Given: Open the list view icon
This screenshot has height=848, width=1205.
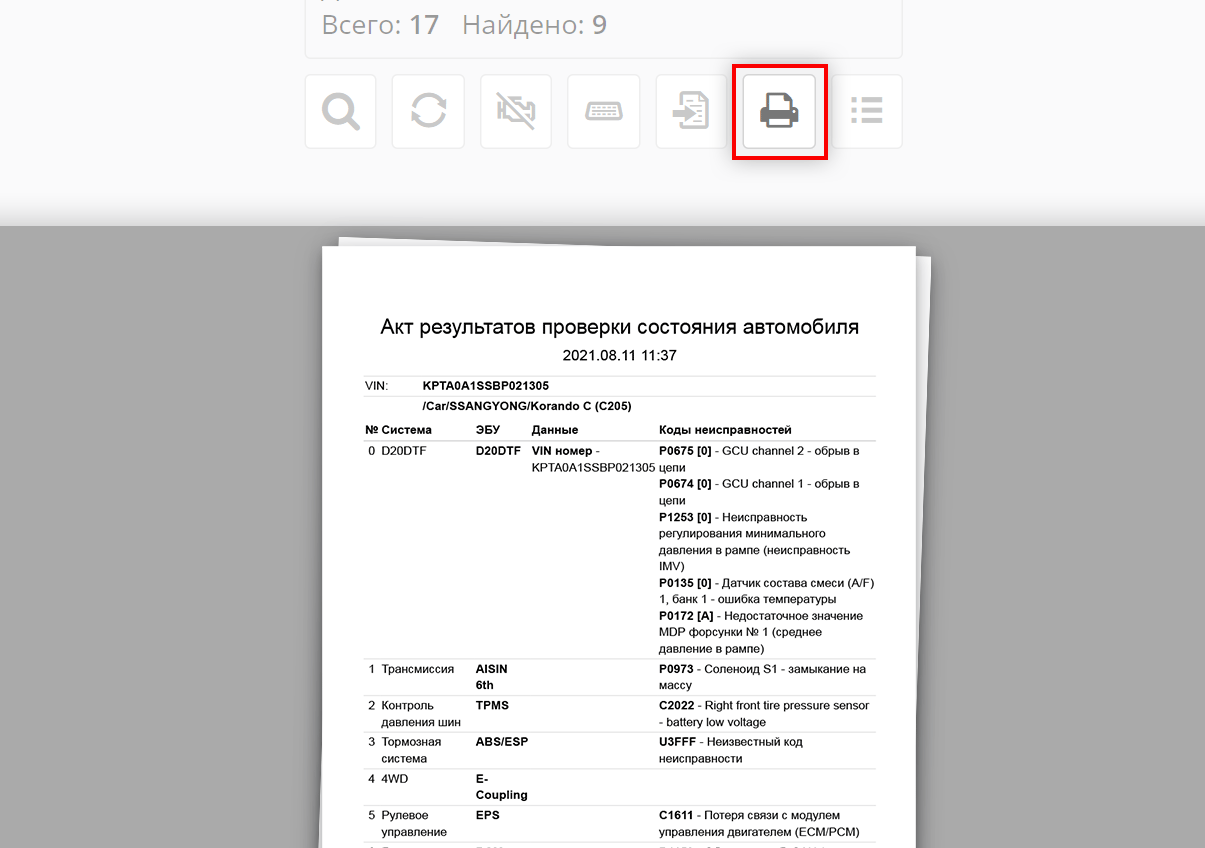Looking at the screenshot, I should pyautogui.click(x=866, y=111).
